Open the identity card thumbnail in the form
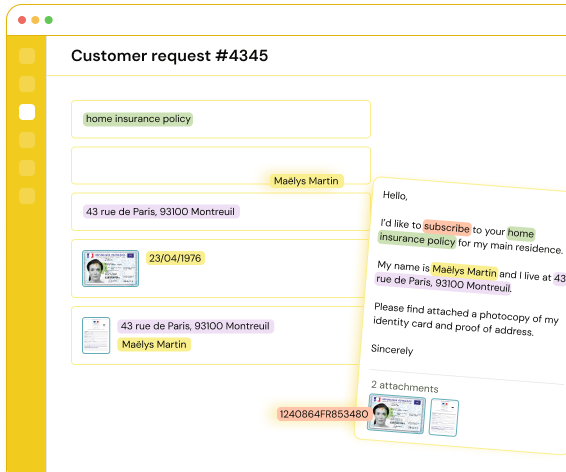 (x=110, y=268)
